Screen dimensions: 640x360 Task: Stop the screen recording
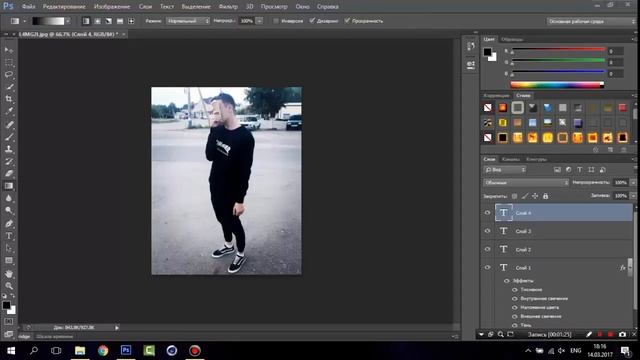click(x=610, y=334)
